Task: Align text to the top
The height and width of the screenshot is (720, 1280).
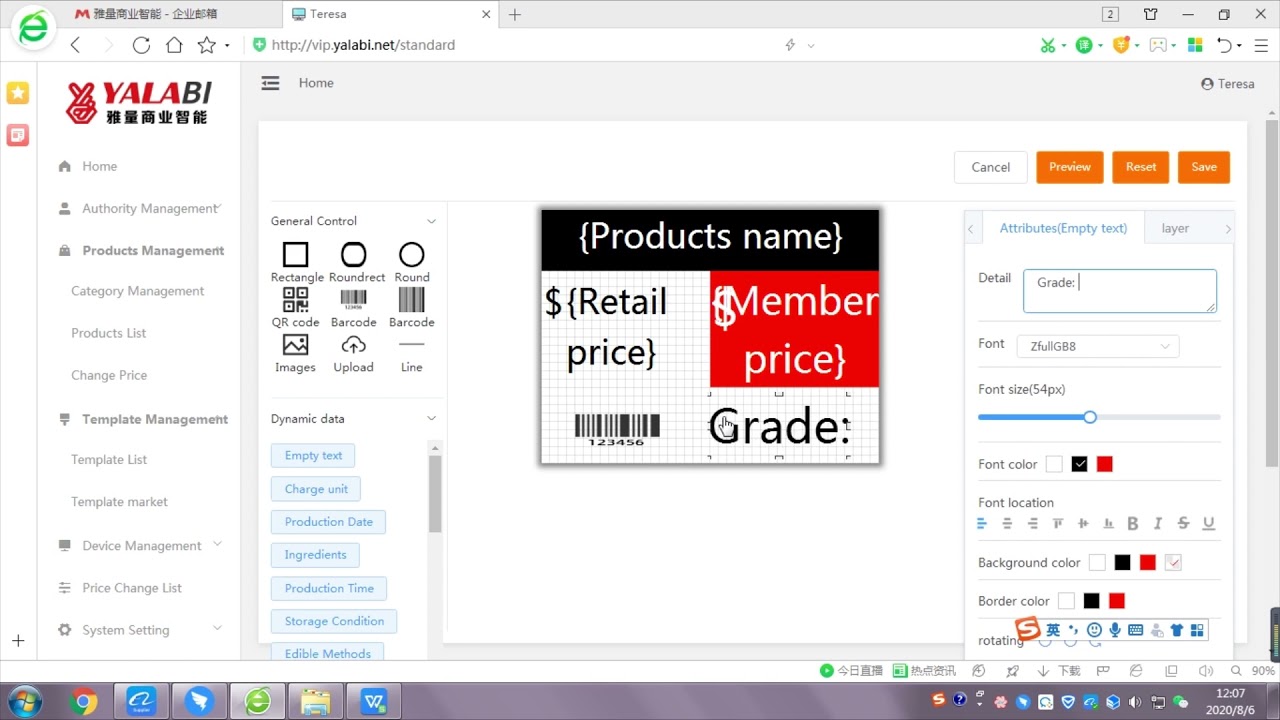Action: pyautogui.click(x=1058, y=523)
